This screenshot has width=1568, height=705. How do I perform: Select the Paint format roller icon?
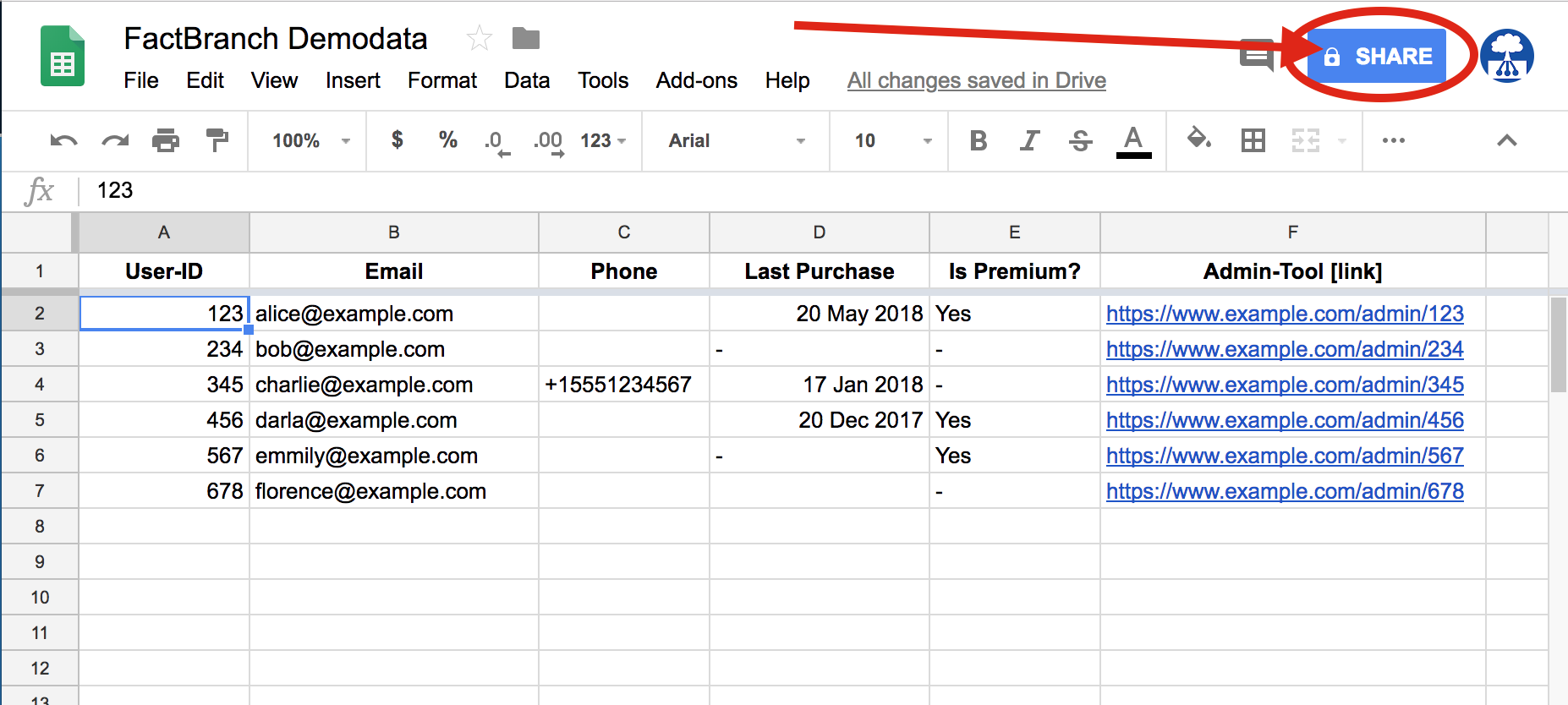click(x=217, y=140)
